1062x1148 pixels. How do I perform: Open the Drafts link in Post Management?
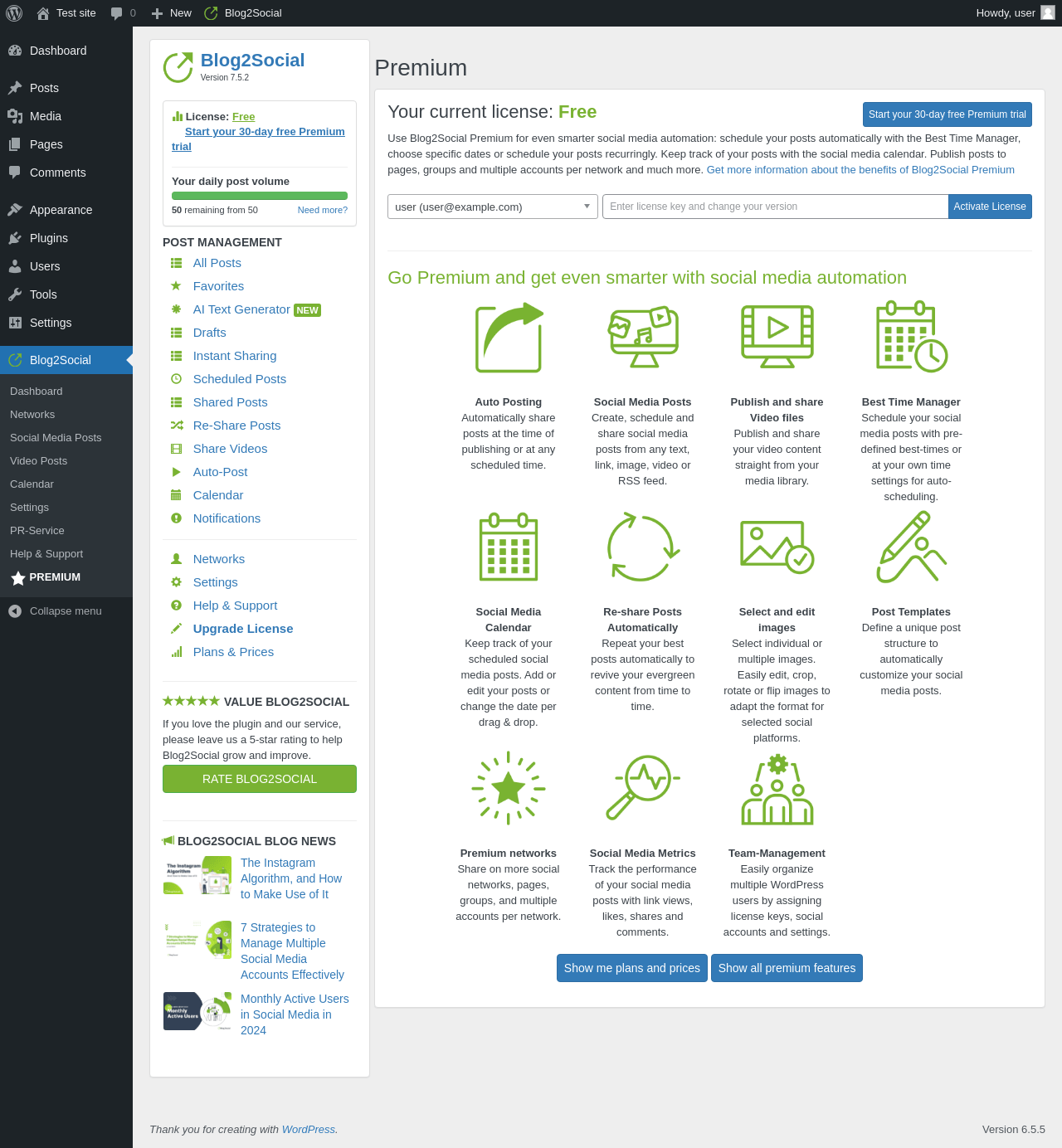pos(209,333)
